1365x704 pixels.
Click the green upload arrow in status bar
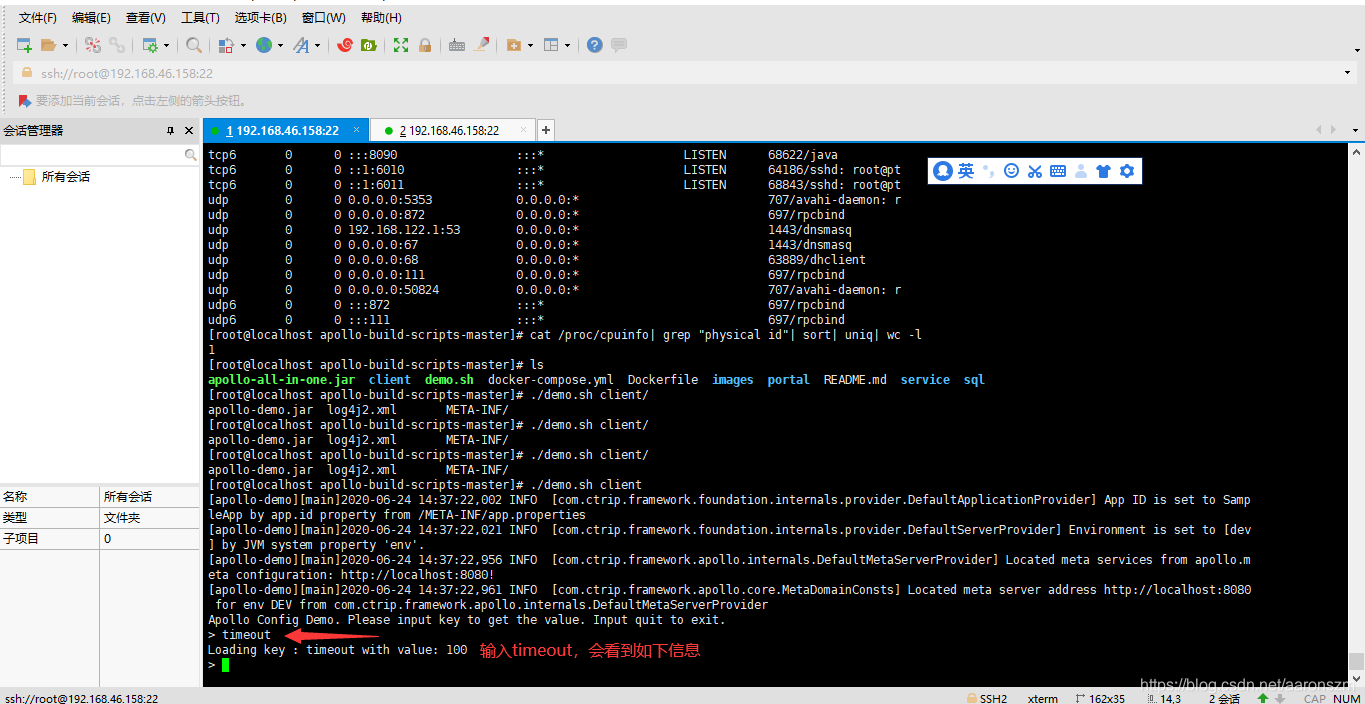(1263, 698)
